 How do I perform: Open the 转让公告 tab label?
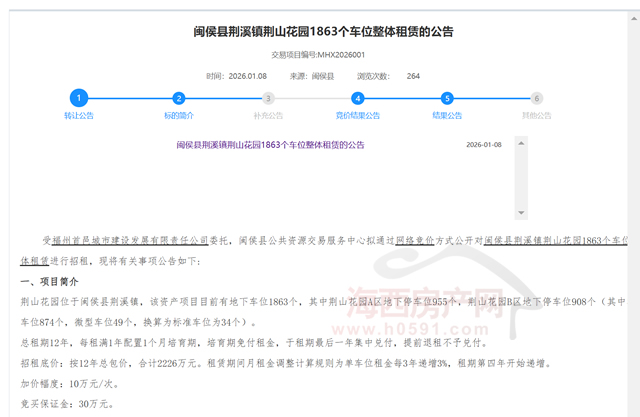click(x=79, y=116)
